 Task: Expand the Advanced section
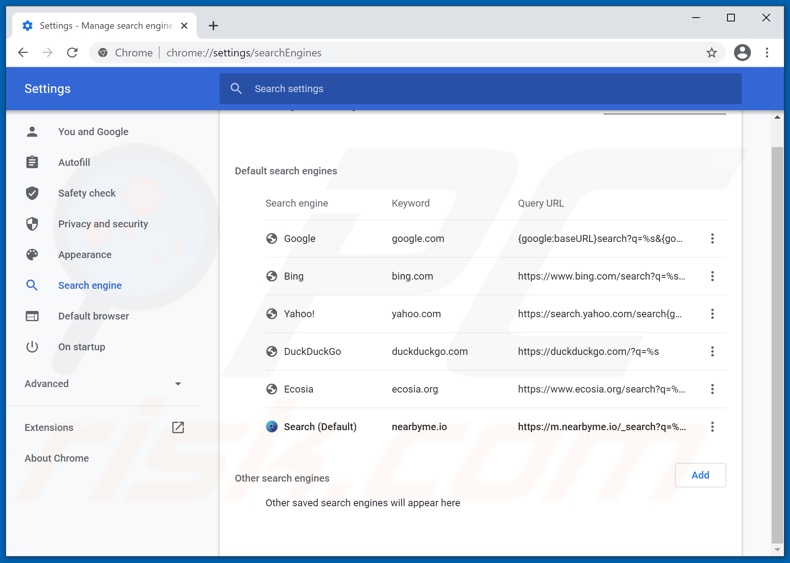[x=103, y=384]
